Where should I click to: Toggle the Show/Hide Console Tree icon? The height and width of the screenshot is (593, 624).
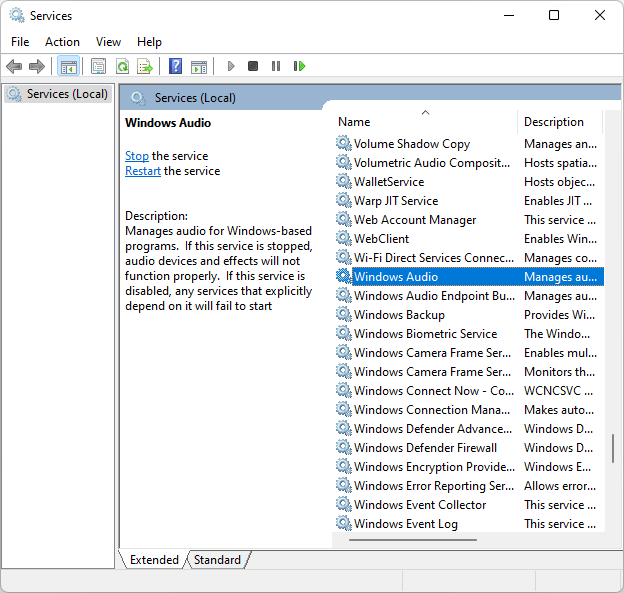[69, 66]
